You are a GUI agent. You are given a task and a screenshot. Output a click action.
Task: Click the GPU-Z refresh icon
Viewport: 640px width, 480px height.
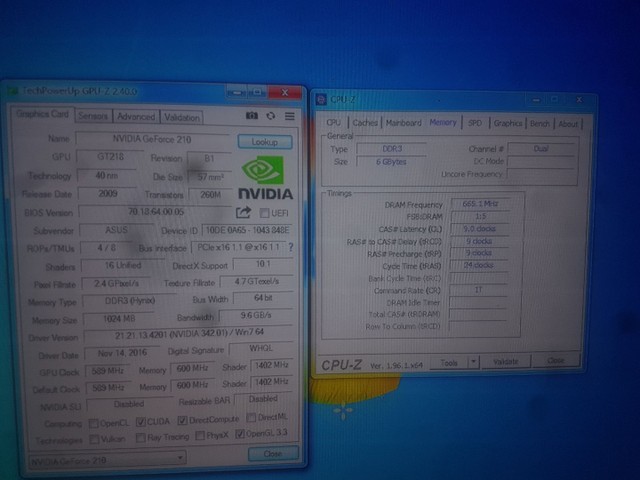[x=271, y=116]
